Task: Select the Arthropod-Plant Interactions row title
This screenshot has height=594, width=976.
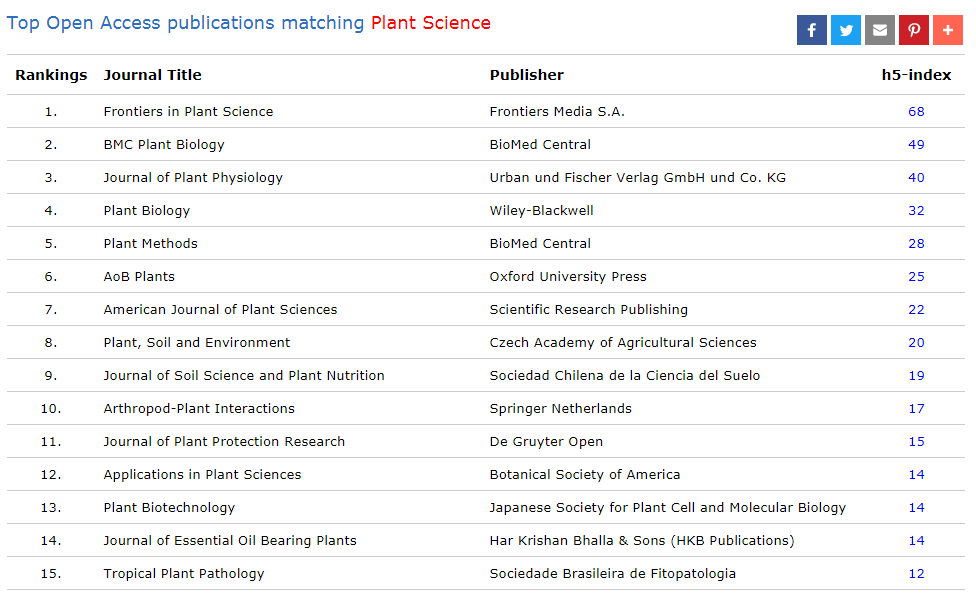Action: click(x=199, y=409)
